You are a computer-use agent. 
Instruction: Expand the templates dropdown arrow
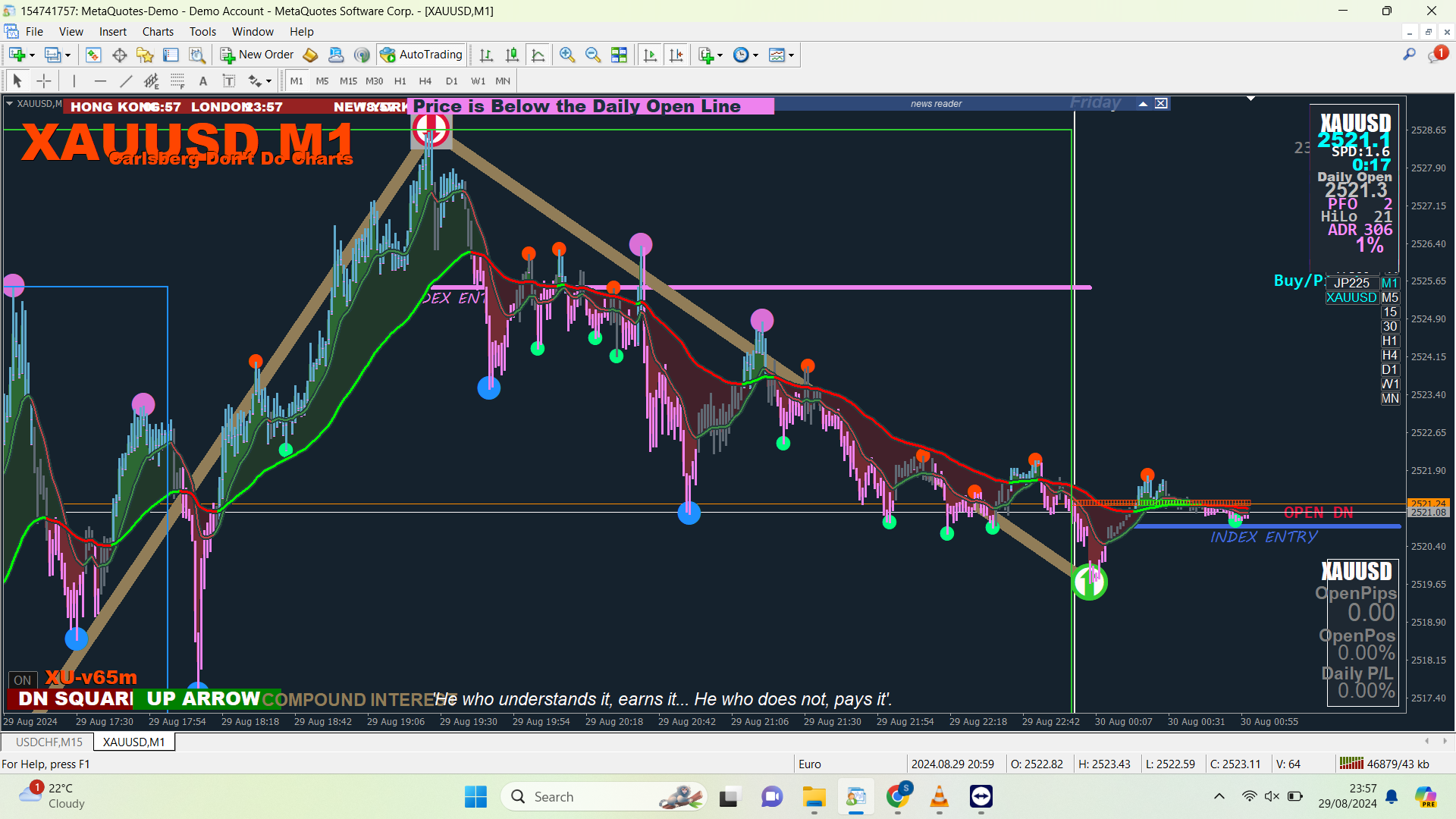[791, 55]
